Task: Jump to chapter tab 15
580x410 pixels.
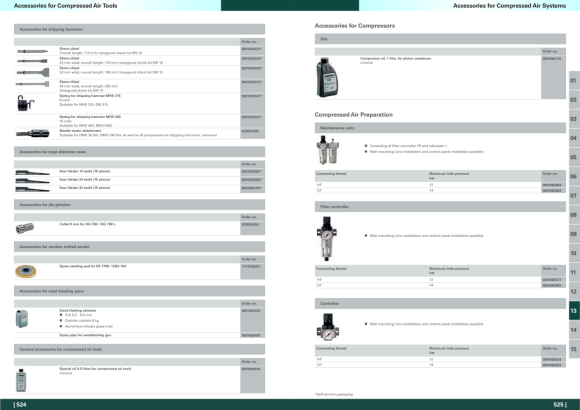Action: point(574,349)
